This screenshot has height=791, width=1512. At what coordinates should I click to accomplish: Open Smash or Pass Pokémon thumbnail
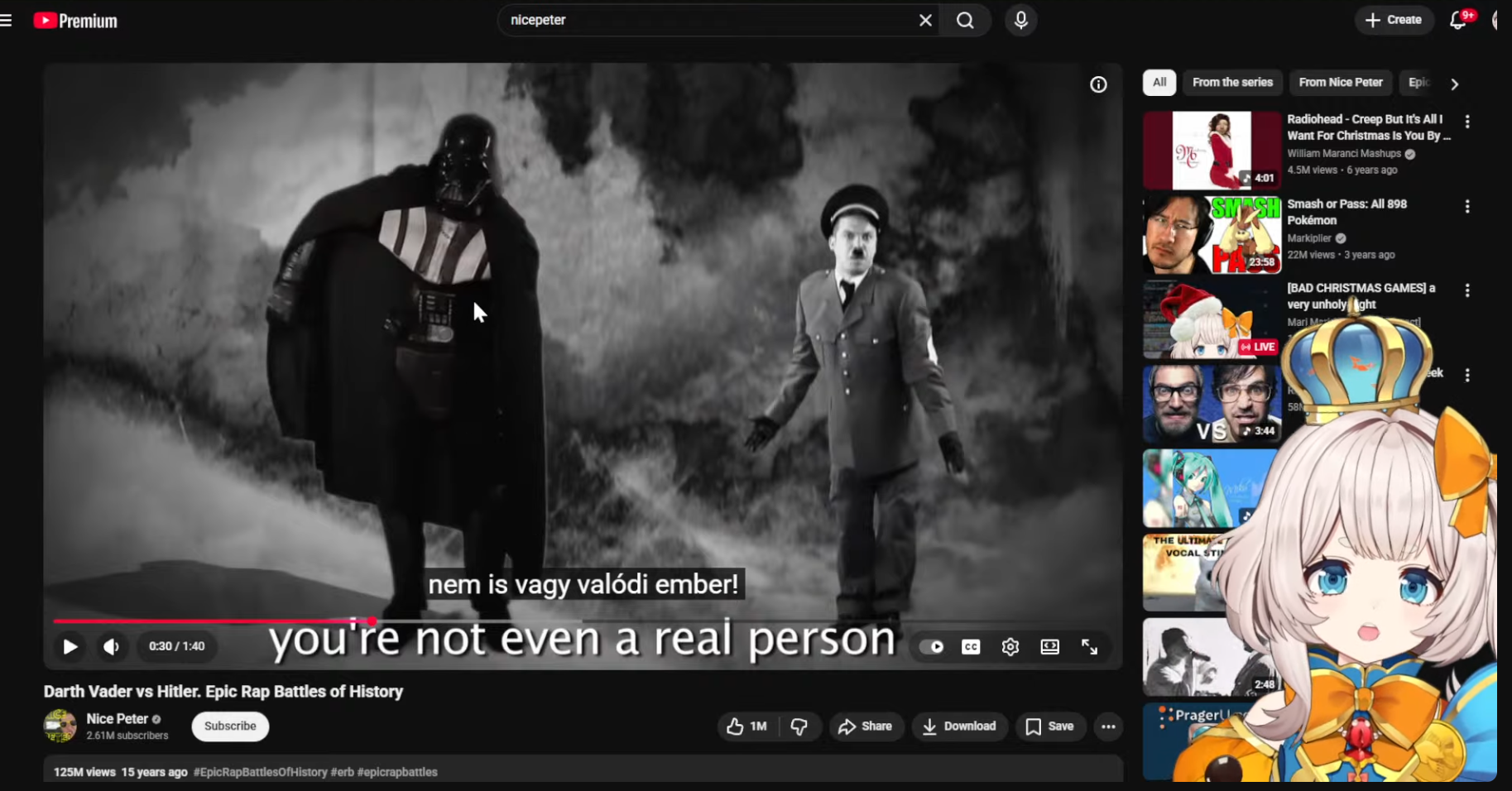1212,235
